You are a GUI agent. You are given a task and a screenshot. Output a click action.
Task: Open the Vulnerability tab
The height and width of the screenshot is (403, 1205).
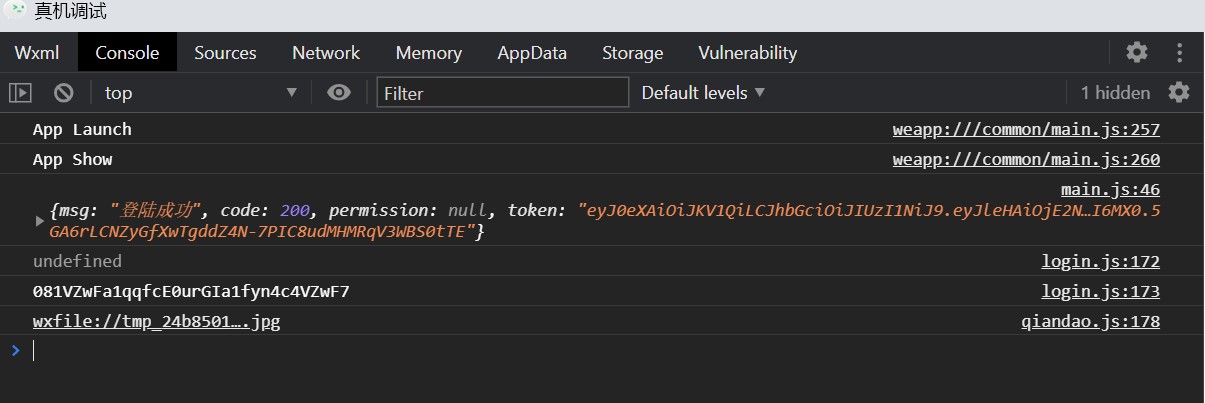[747, 53]
